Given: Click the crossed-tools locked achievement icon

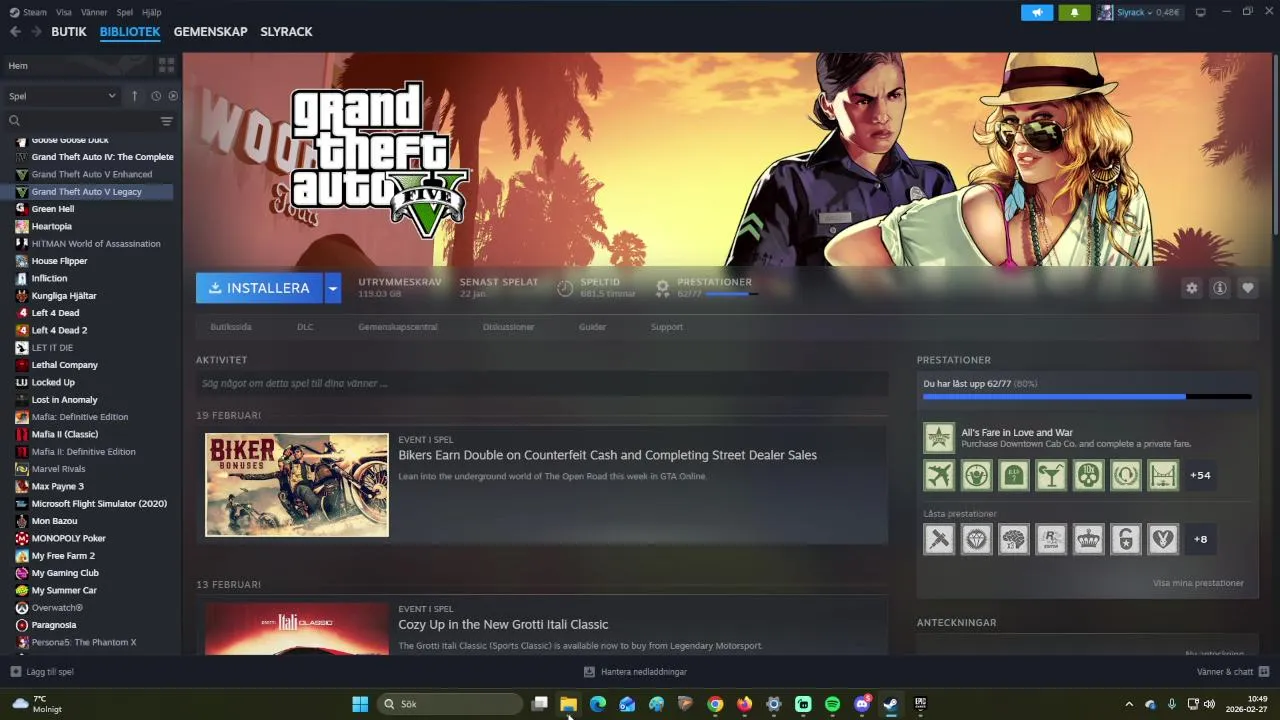Looking at the screenshot, I should coord(939,539).
